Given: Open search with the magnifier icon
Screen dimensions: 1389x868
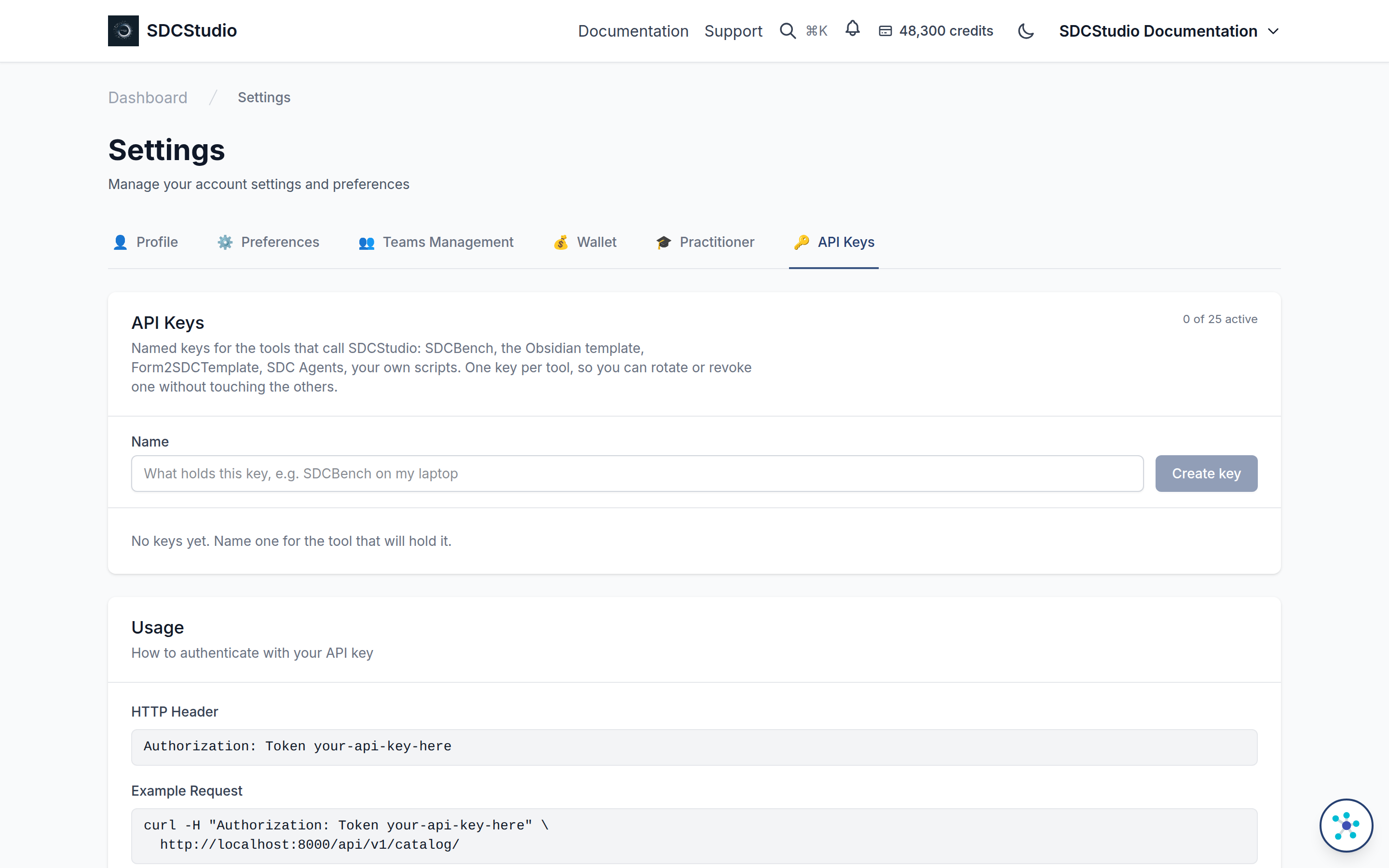Looking at the screenshot, I should click(x=788, y=31).
